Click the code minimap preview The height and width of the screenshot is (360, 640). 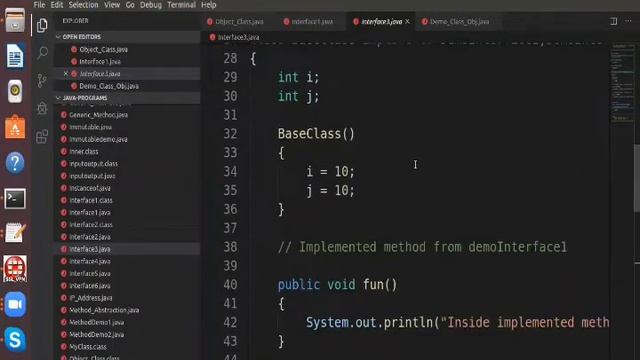(622, 82)
